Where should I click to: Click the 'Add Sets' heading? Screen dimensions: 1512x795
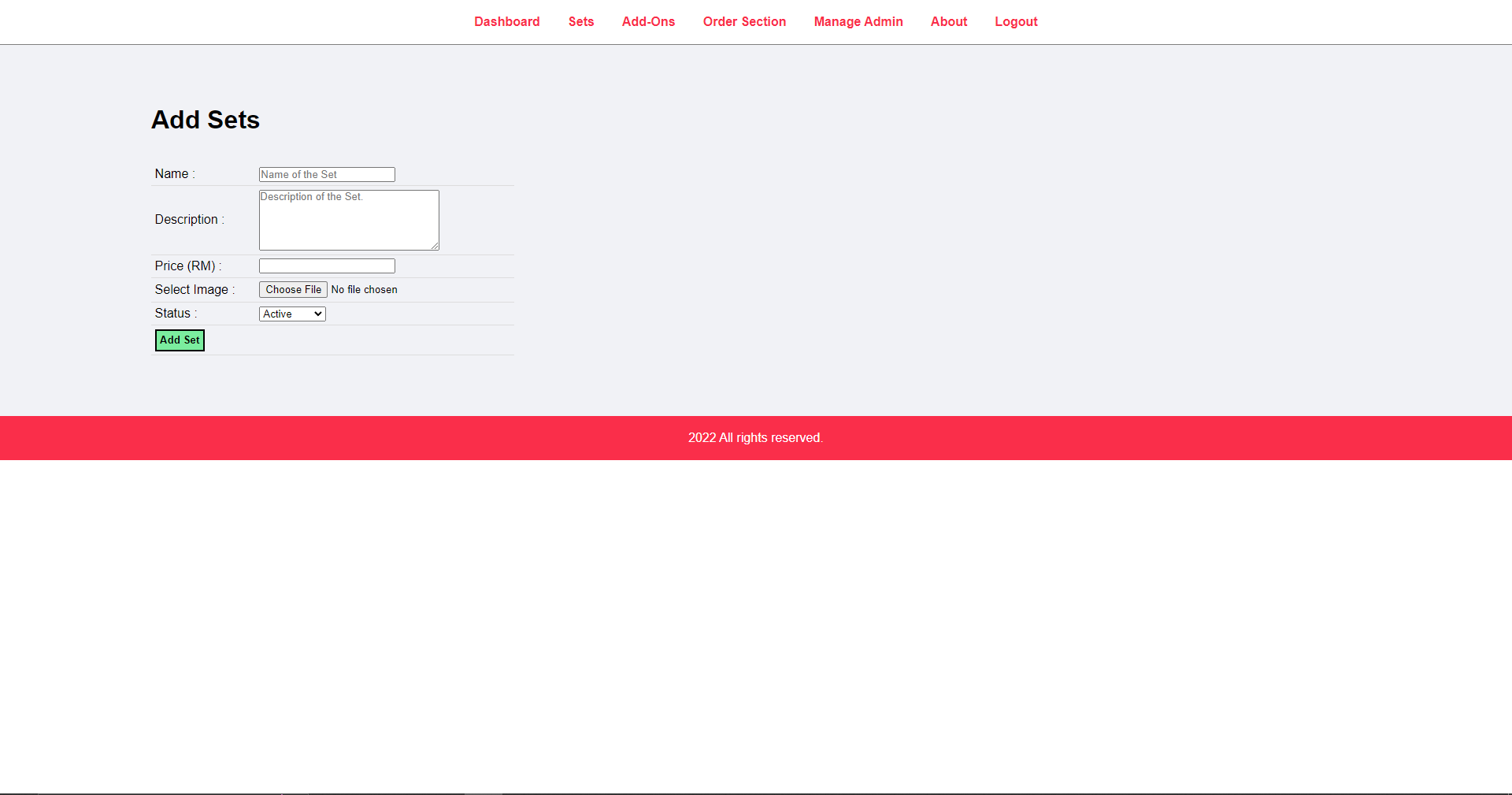pos(206,120)
